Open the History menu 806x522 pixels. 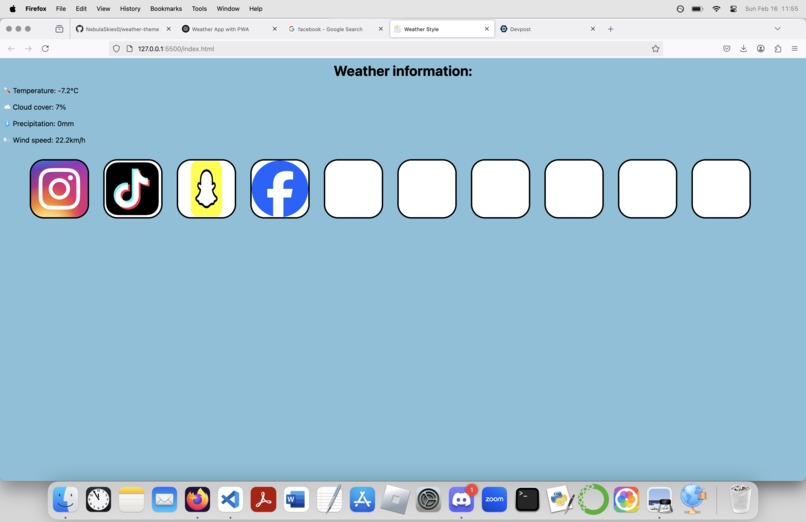130,9
